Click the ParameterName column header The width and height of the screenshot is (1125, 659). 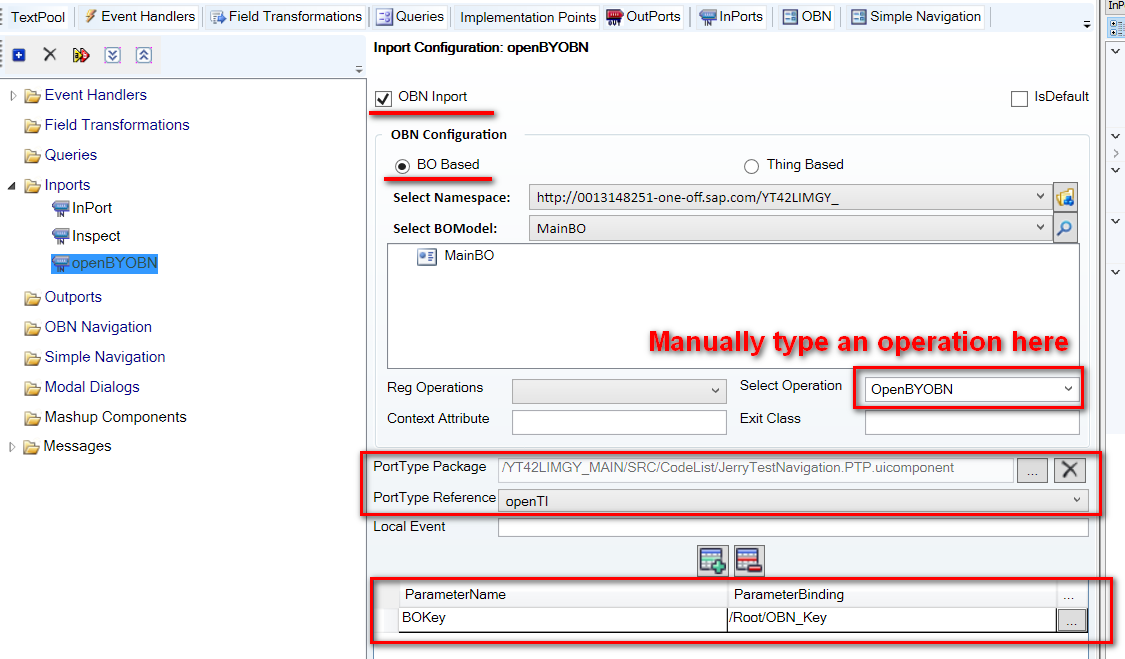[562, 595]
